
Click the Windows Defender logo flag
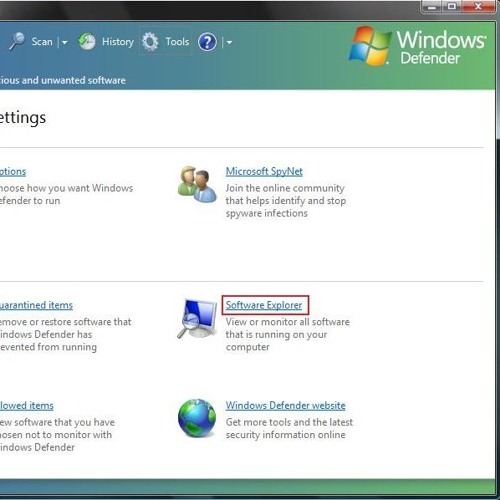coord(369,46)
